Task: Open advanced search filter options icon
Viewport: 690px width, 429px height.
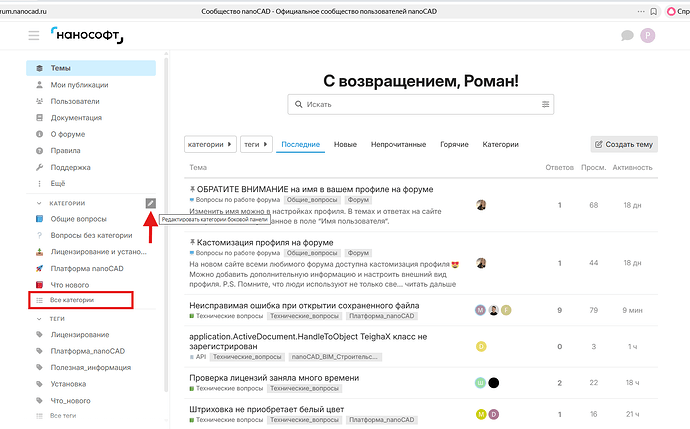Action: (x=545, y=104)
